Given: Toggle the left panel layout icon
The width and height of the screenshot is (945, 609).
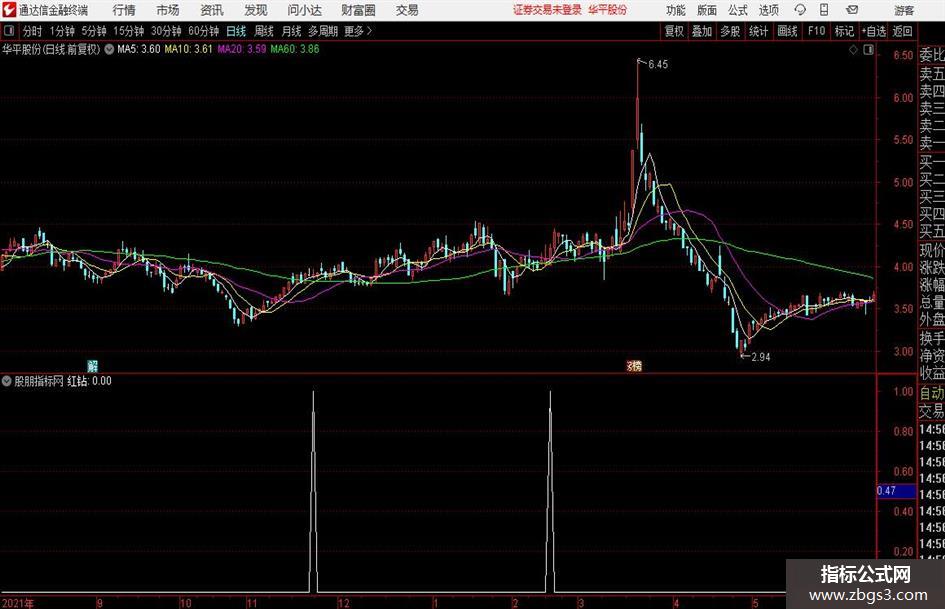Looking at the screenshot, I should (x=9, y=31).
